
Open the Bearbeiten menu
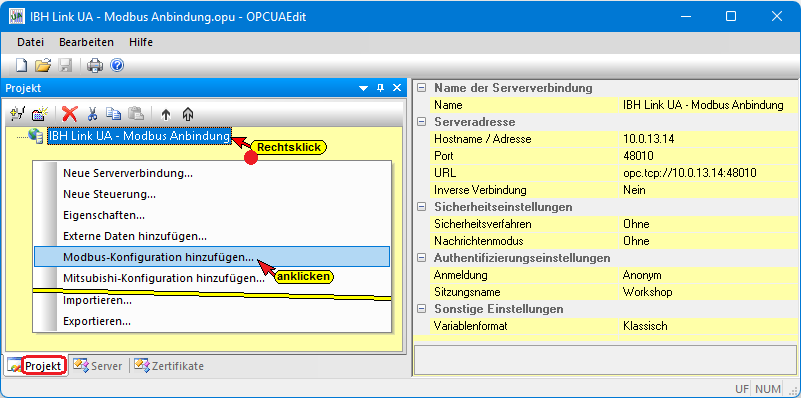tap(86, 42)
